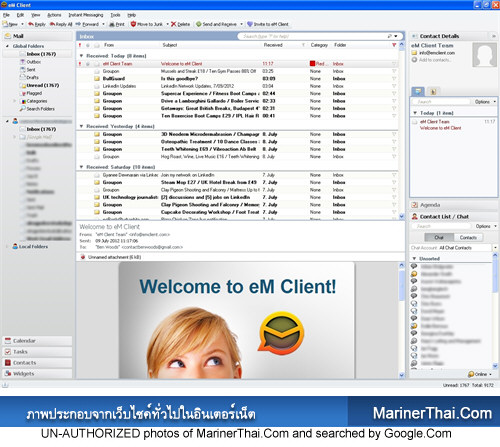The height and width of the screenshot is (447, 500).
Task: Collapse the Received: Saturday group
Action: click(81, 167)
